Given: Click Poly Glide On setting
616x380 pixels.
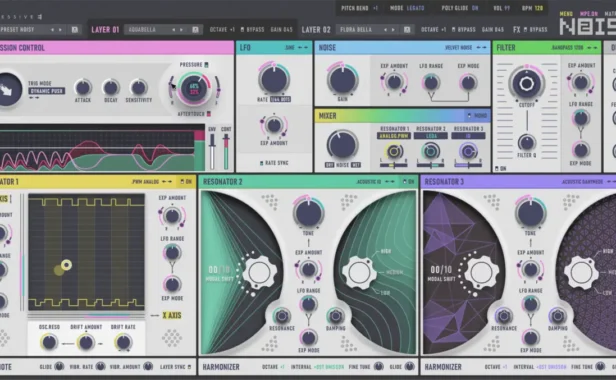Looking at the screenshot, I should pyautogui.click(x=460, y=8).
